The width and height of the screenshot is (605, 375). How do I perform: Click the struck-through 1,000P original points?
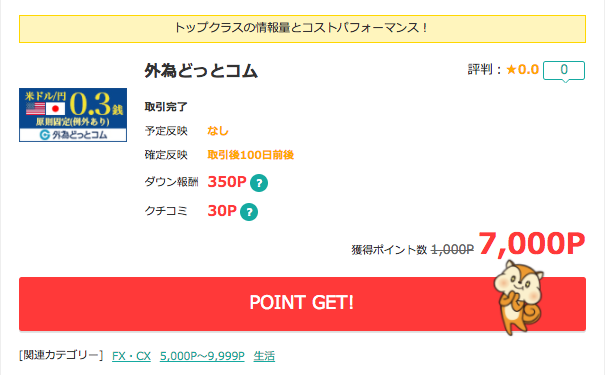452,250
